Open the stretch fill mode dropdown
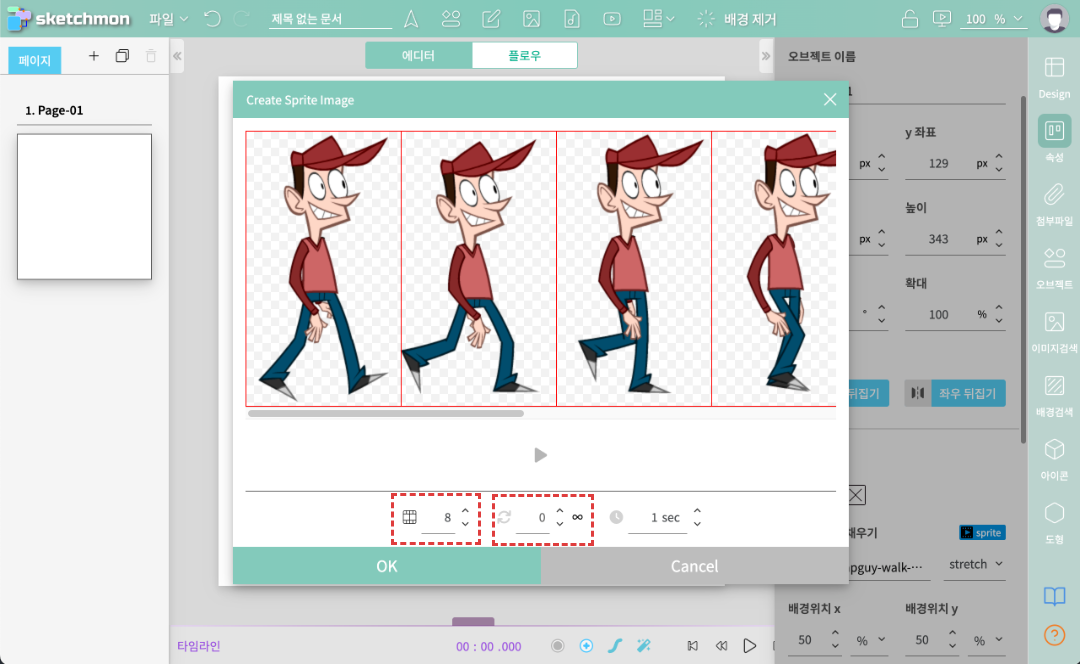The width and height of the screenshot is (1080, 664). coord(975,564)
